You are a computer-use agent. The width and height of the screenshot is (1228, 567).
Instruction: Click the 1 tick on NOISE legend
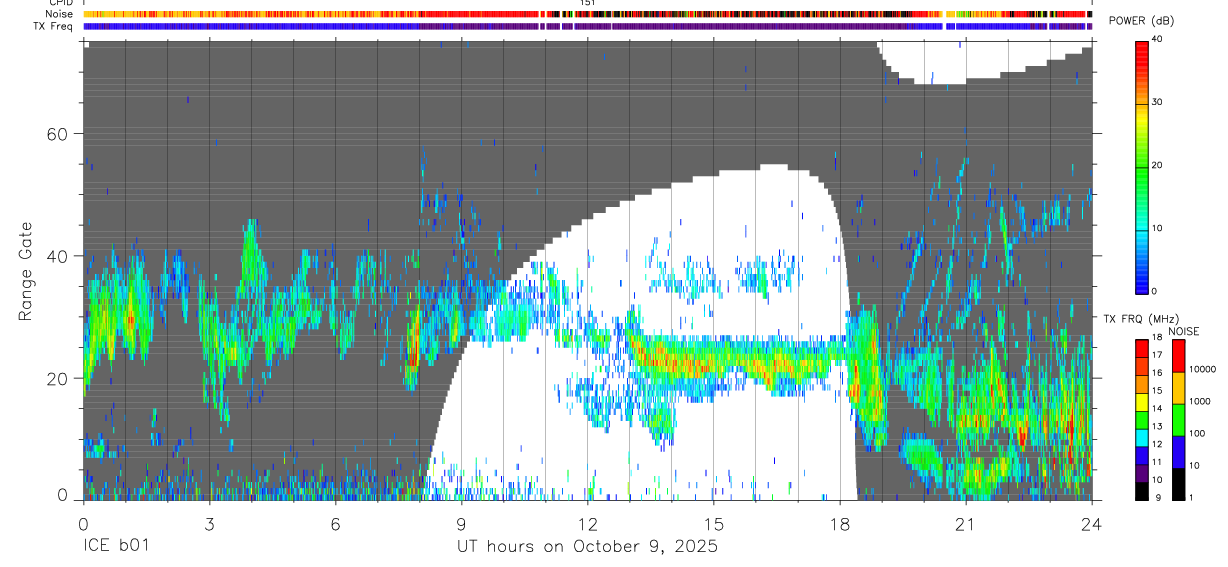[x=1193, y=498]
